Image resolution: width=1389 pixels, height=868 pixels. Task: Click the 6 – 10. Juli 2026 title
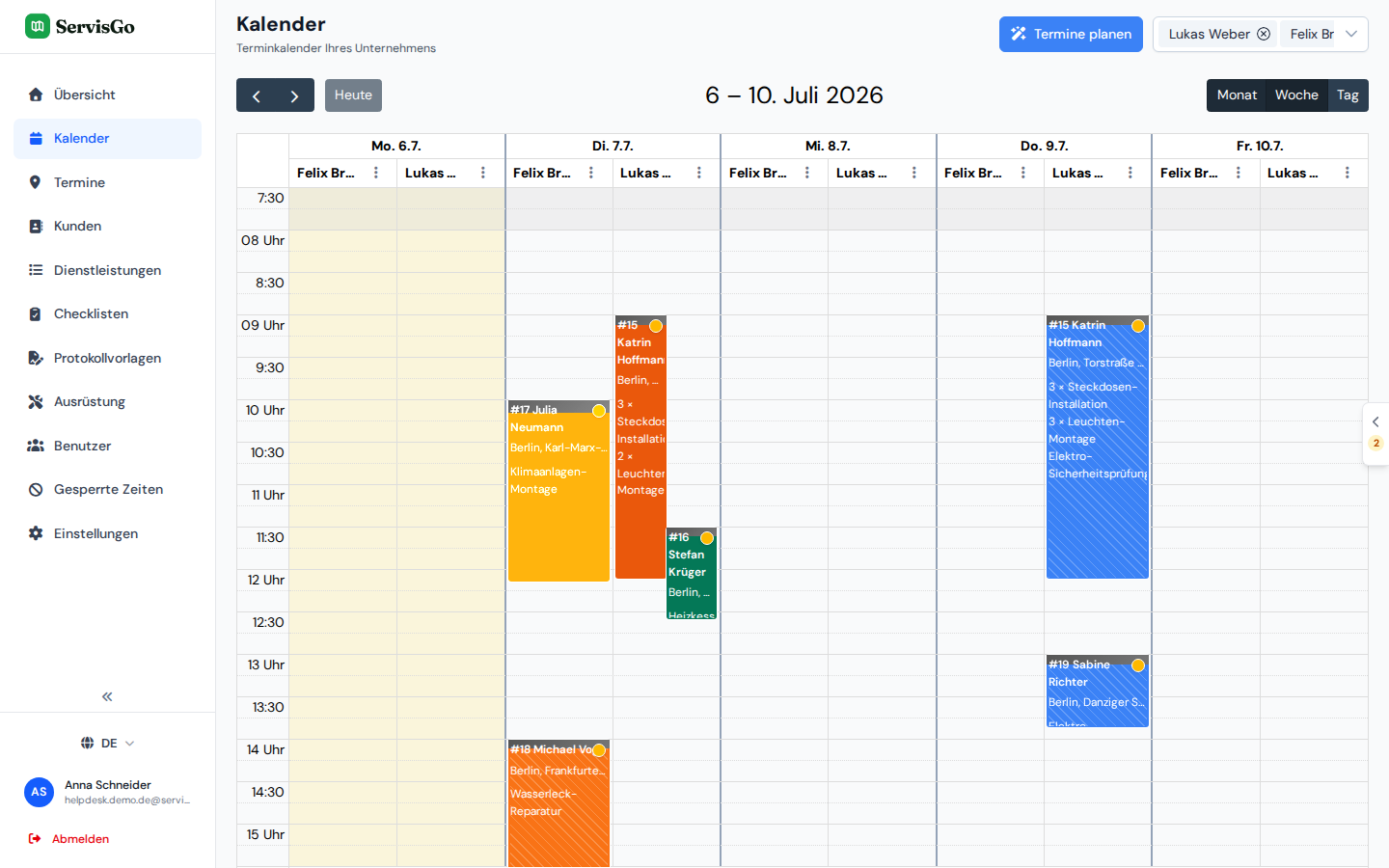[x=794, y=95]
